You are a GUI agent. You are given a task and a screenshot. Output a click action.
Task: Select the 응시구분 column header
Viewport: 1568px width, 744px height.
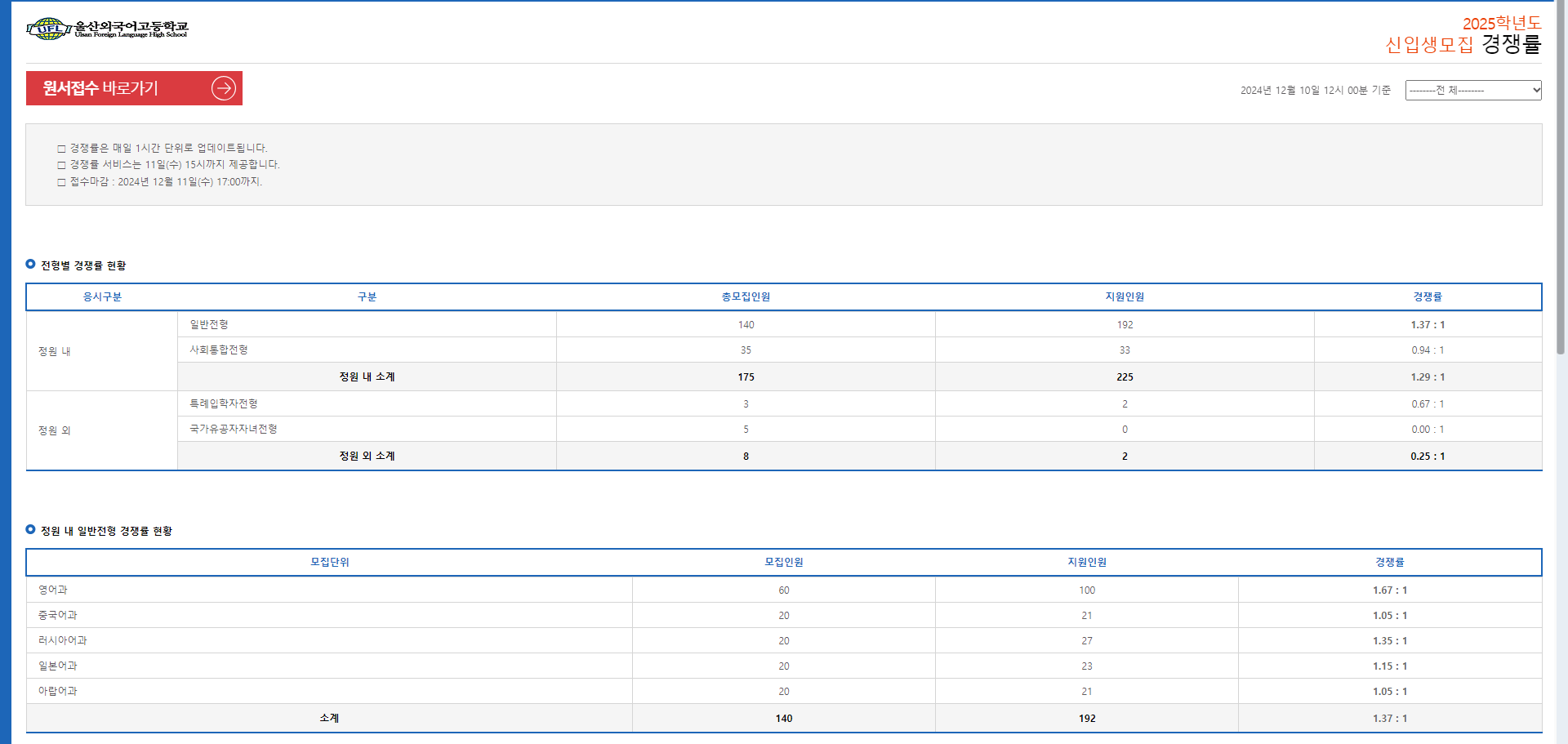point(102,297)
